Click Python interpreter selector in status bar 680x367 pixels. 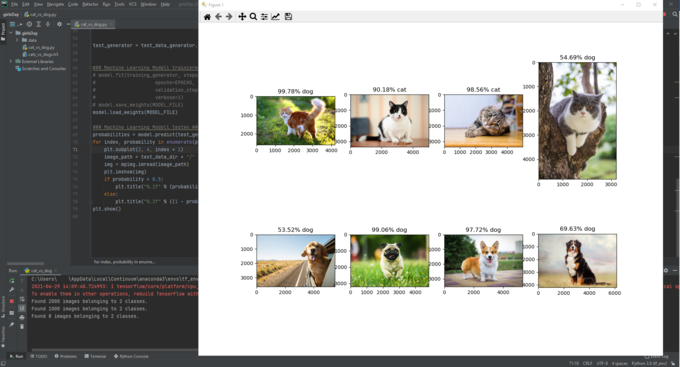coord(649,364)
